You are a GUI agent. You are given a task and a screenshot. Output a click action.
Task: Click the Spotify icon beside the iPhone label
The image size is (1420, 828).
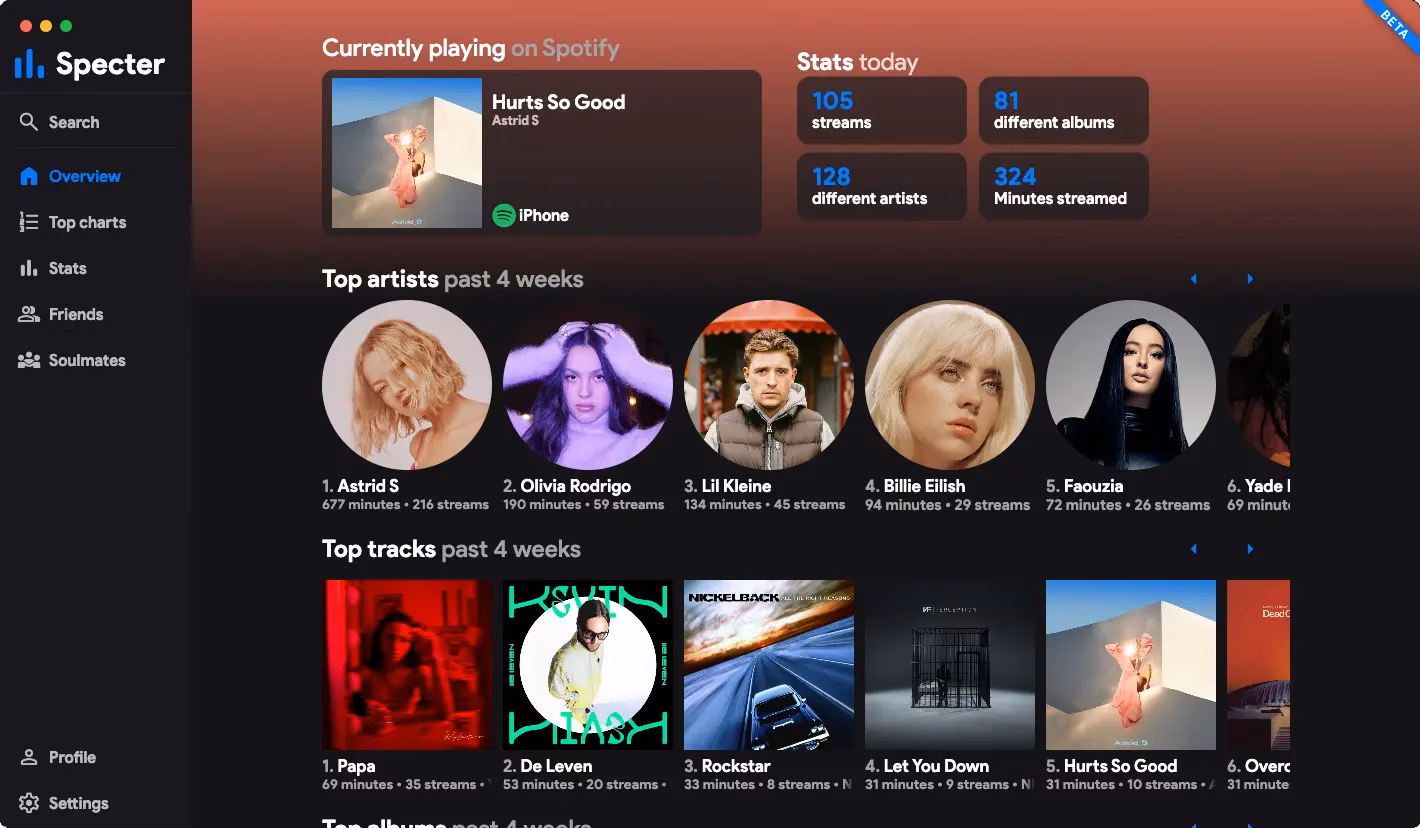click(x=504, y=215)
